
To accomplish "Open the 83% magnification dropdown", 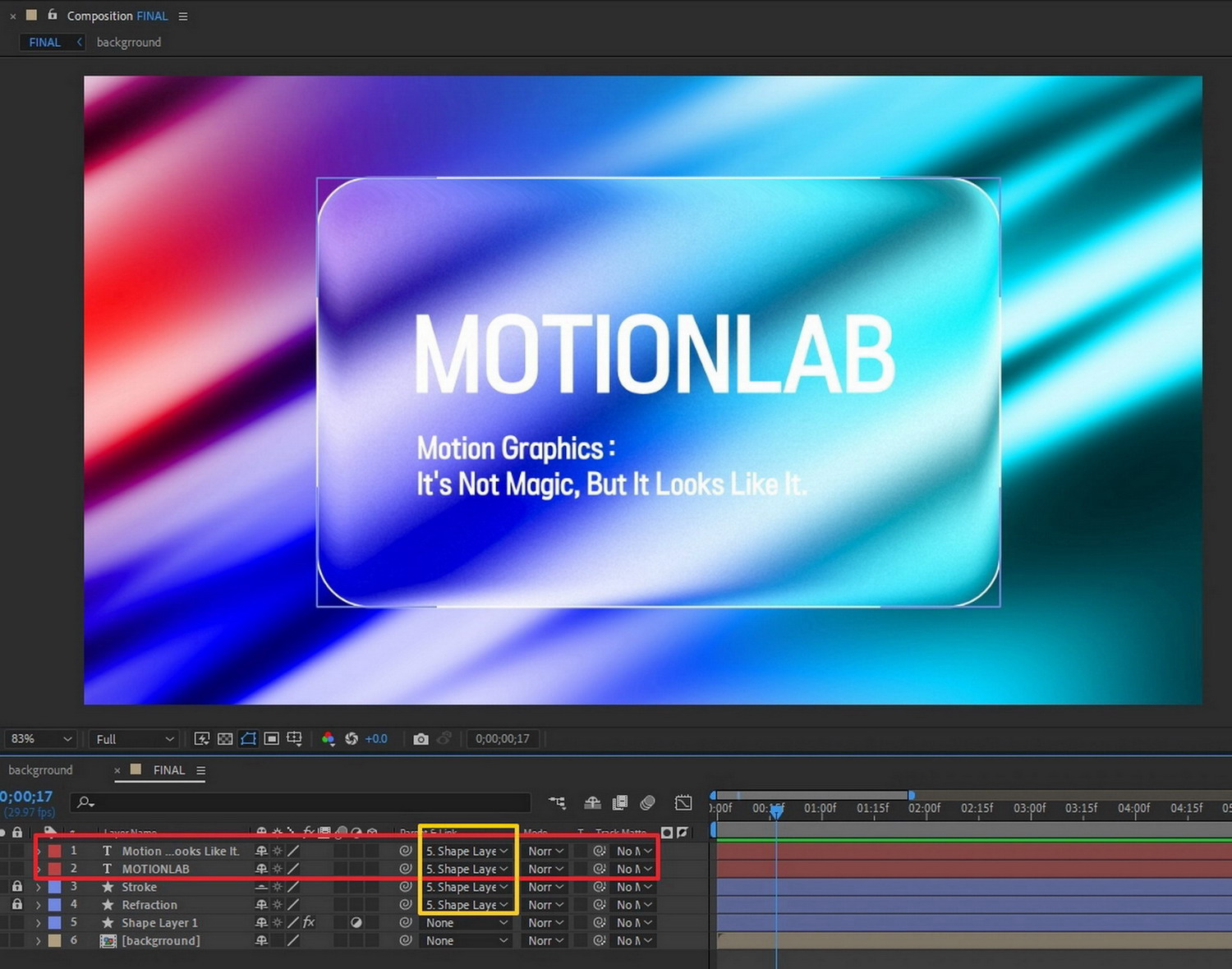I will click(40, 739).
